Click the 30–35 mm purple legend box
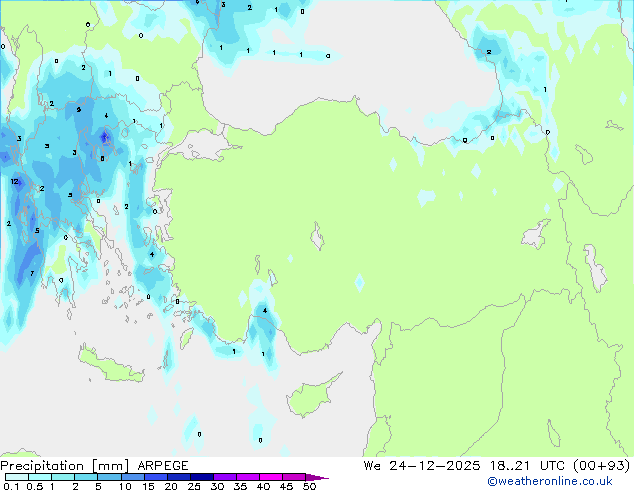Screen dimensions: 634x490 (x=225, y=477)
